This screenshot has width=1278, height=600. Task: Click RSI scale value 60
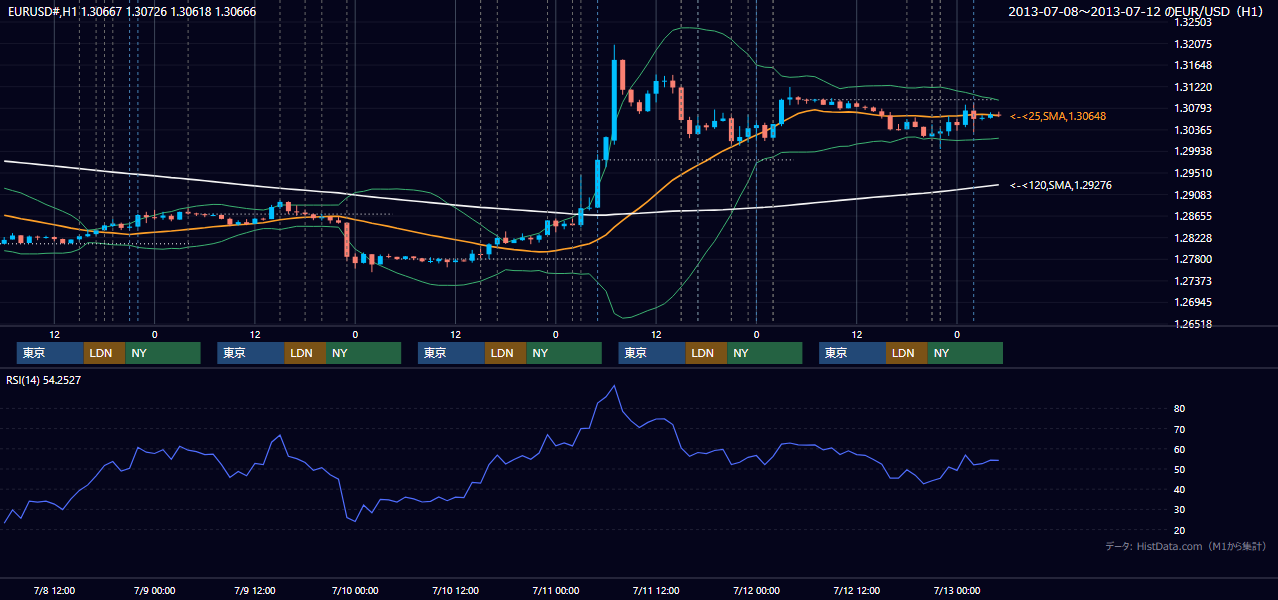[x=1180, y=449]
